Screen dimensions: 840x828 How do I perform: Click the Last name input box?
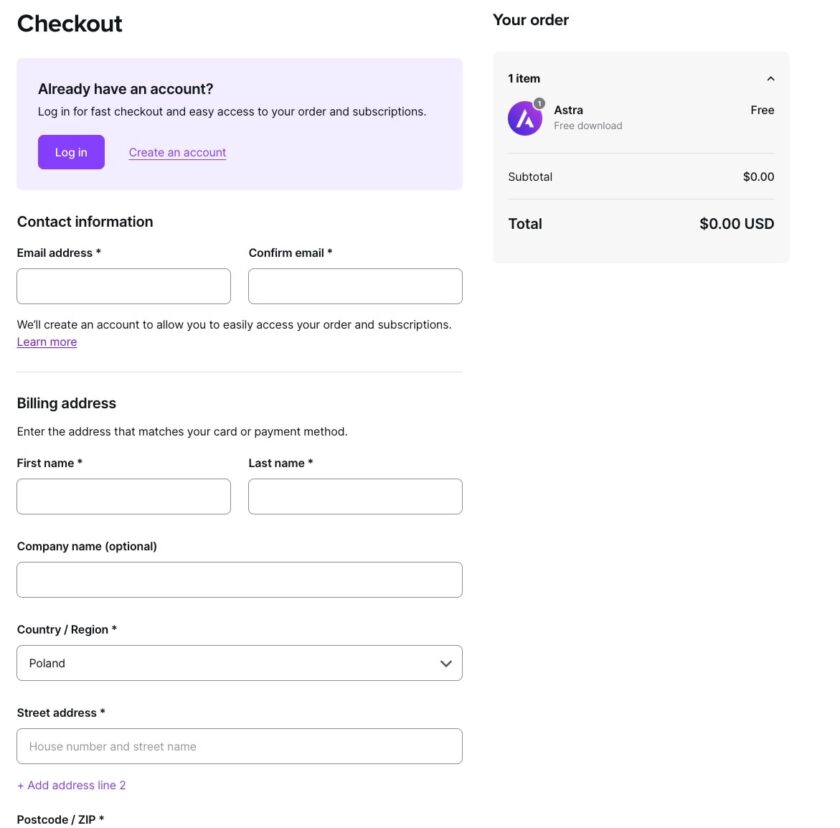pos(354,496)
